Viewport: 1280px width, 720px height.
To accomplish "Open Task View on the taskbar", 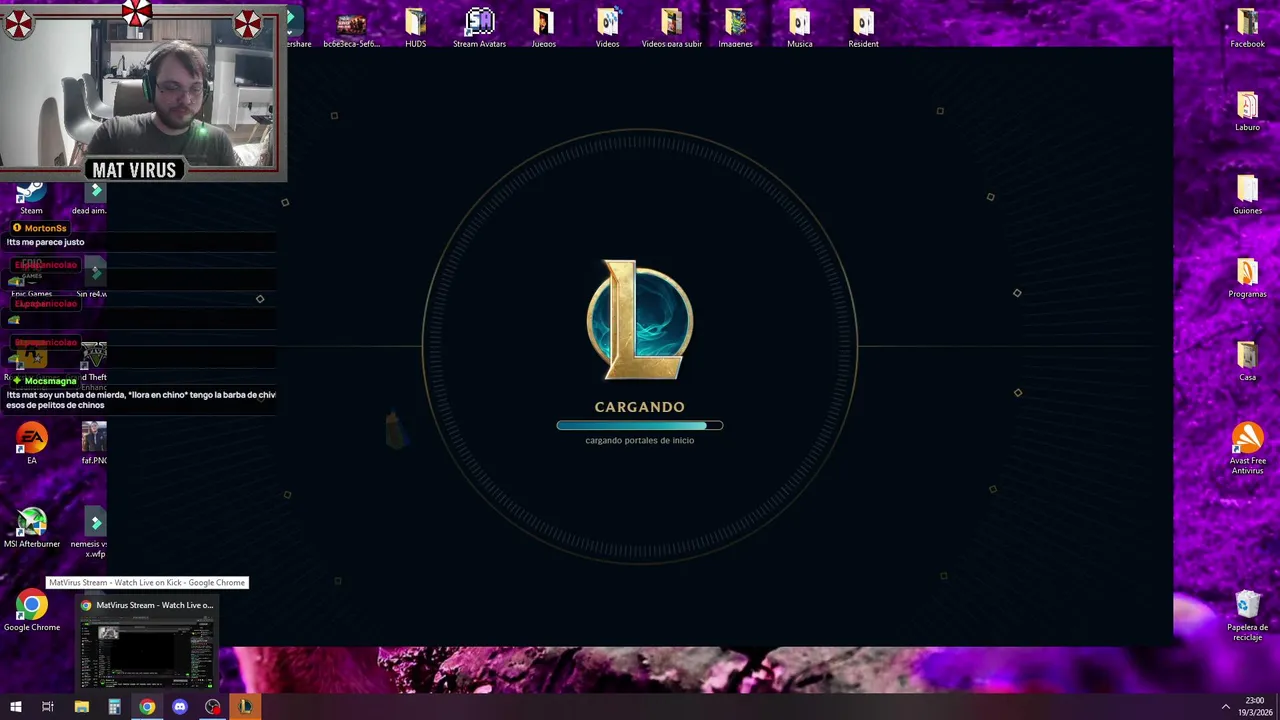I will pos(47,707).
